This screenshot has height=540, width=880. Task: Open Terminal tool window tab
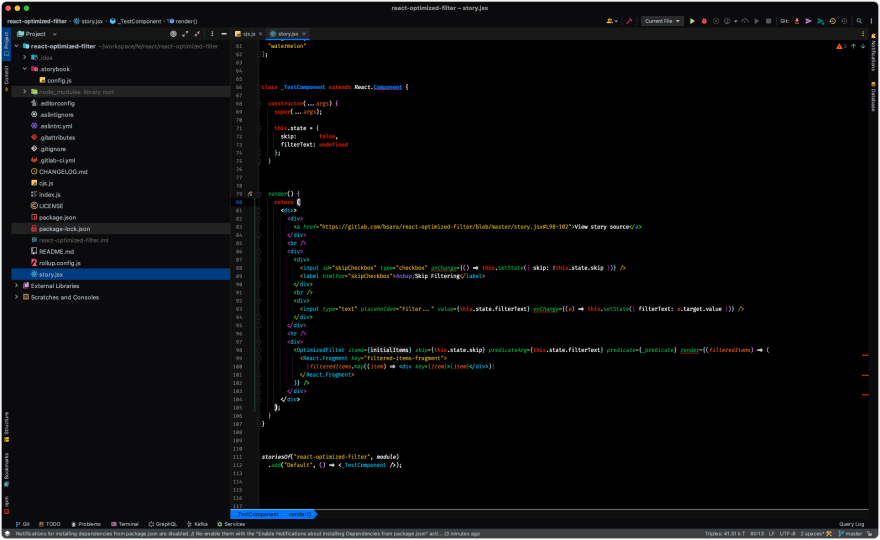125,524
